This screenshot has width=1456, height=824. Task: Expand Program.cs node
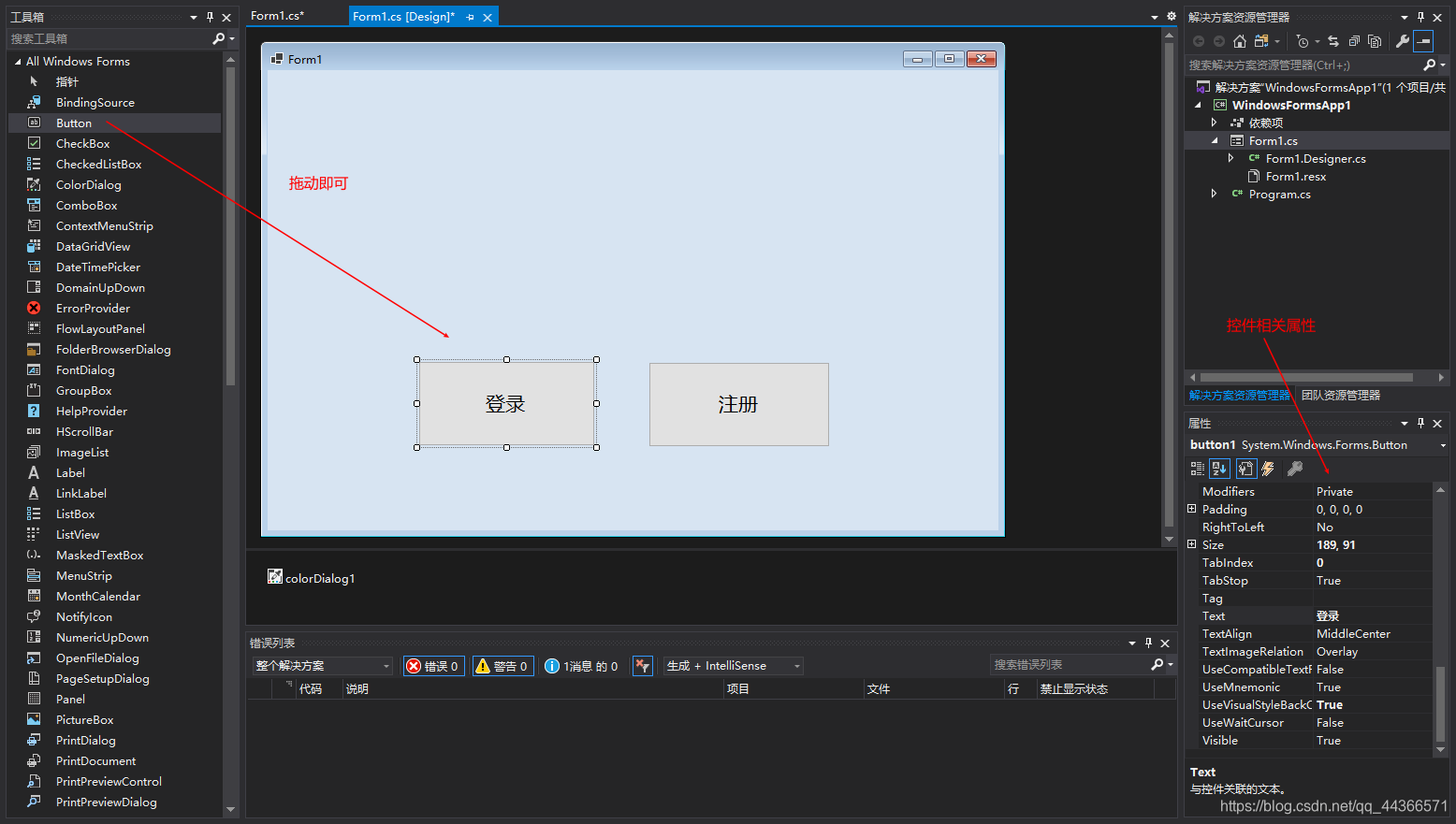click(1214, 194)
